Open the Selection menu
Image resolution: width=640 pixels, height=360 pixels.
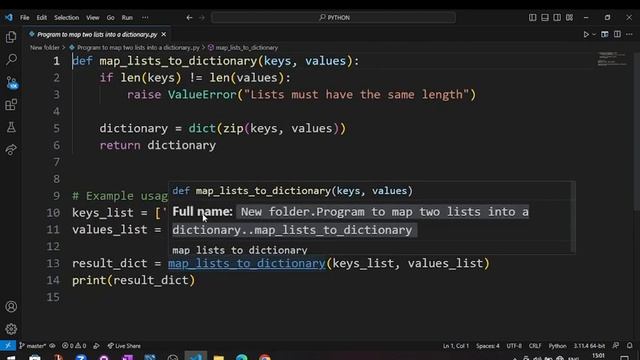(67, 18)
